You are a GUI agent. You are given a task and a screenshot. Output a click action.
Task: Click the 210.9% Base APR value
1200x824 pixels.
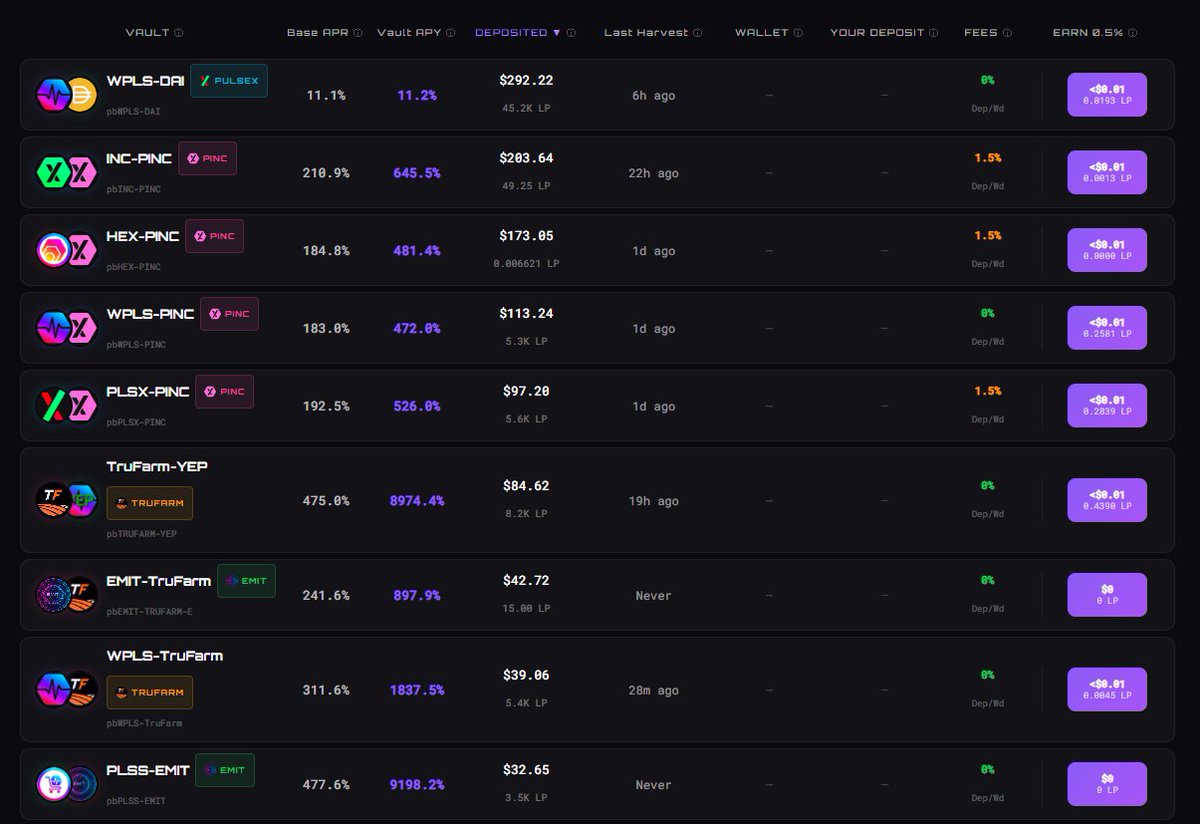click(x=326, y=173)
